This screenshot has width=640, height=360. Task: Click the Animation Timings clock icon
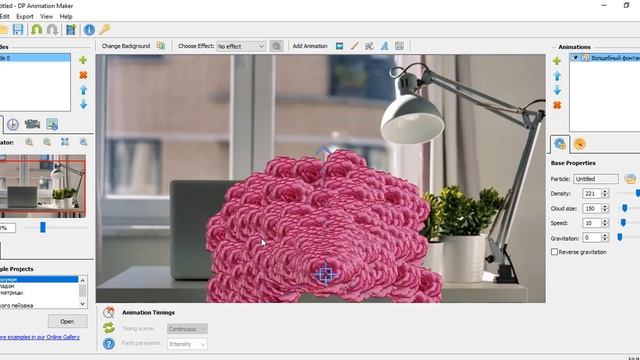(109, 312)
